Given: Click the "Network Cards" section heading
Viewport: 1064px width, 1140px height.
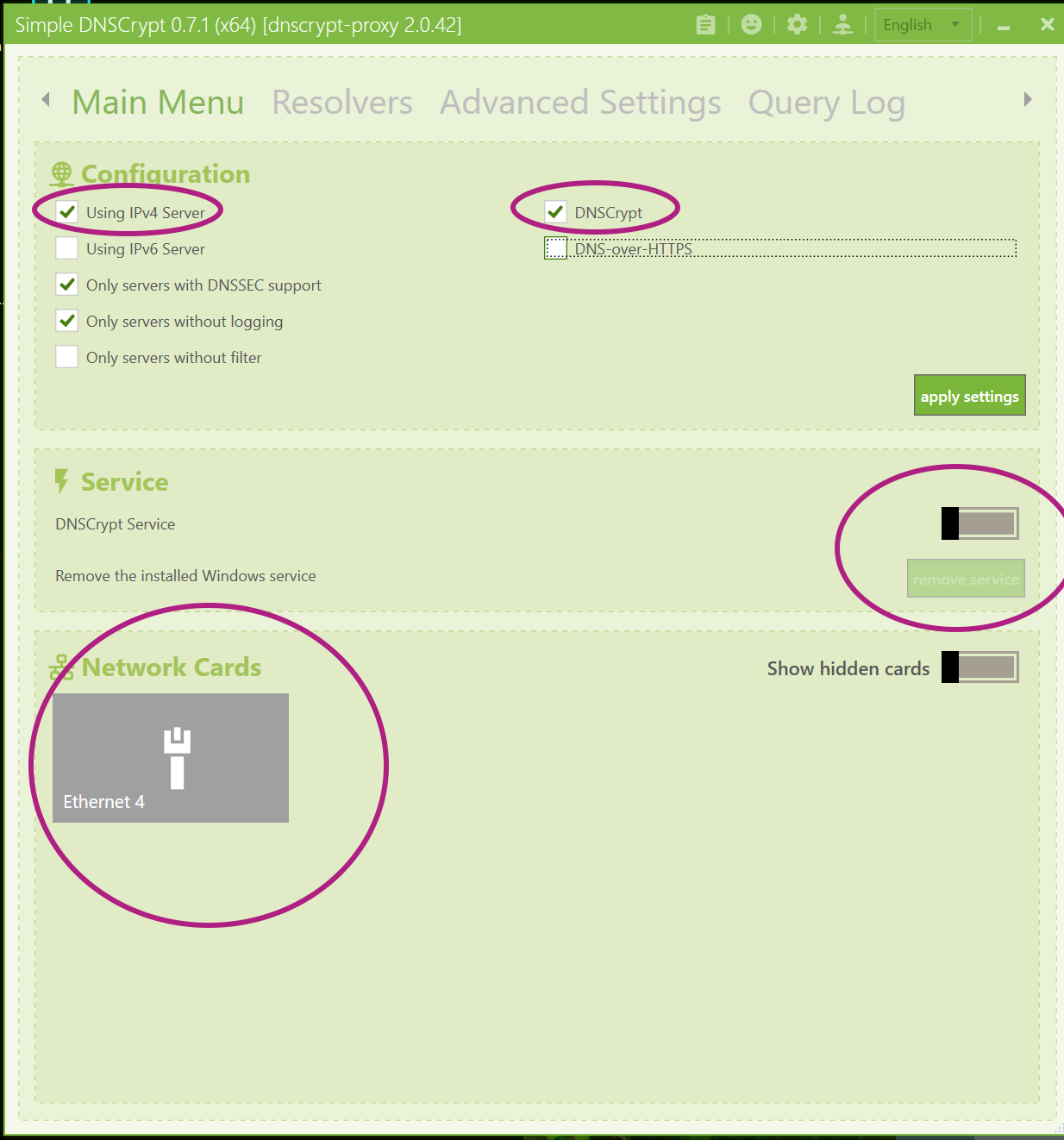Looking at the screenshot, I should coord(172,667).
